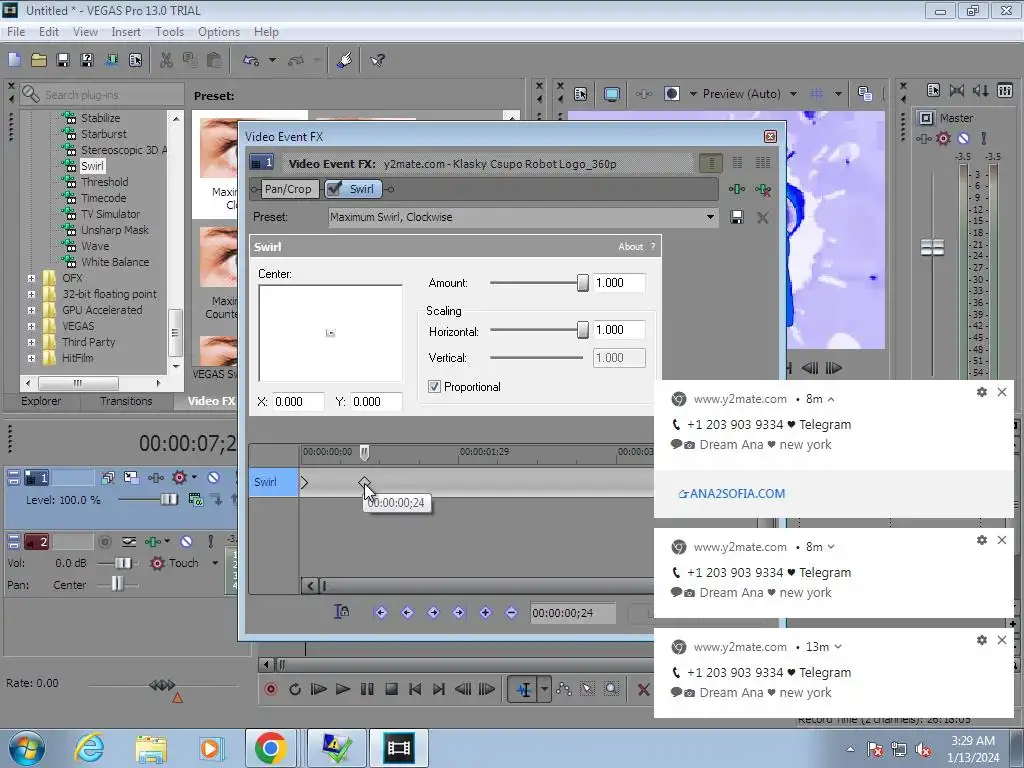Toggle Split Screen View icon in preview
The image size is (1024, 768).
[x=671, y=94]
